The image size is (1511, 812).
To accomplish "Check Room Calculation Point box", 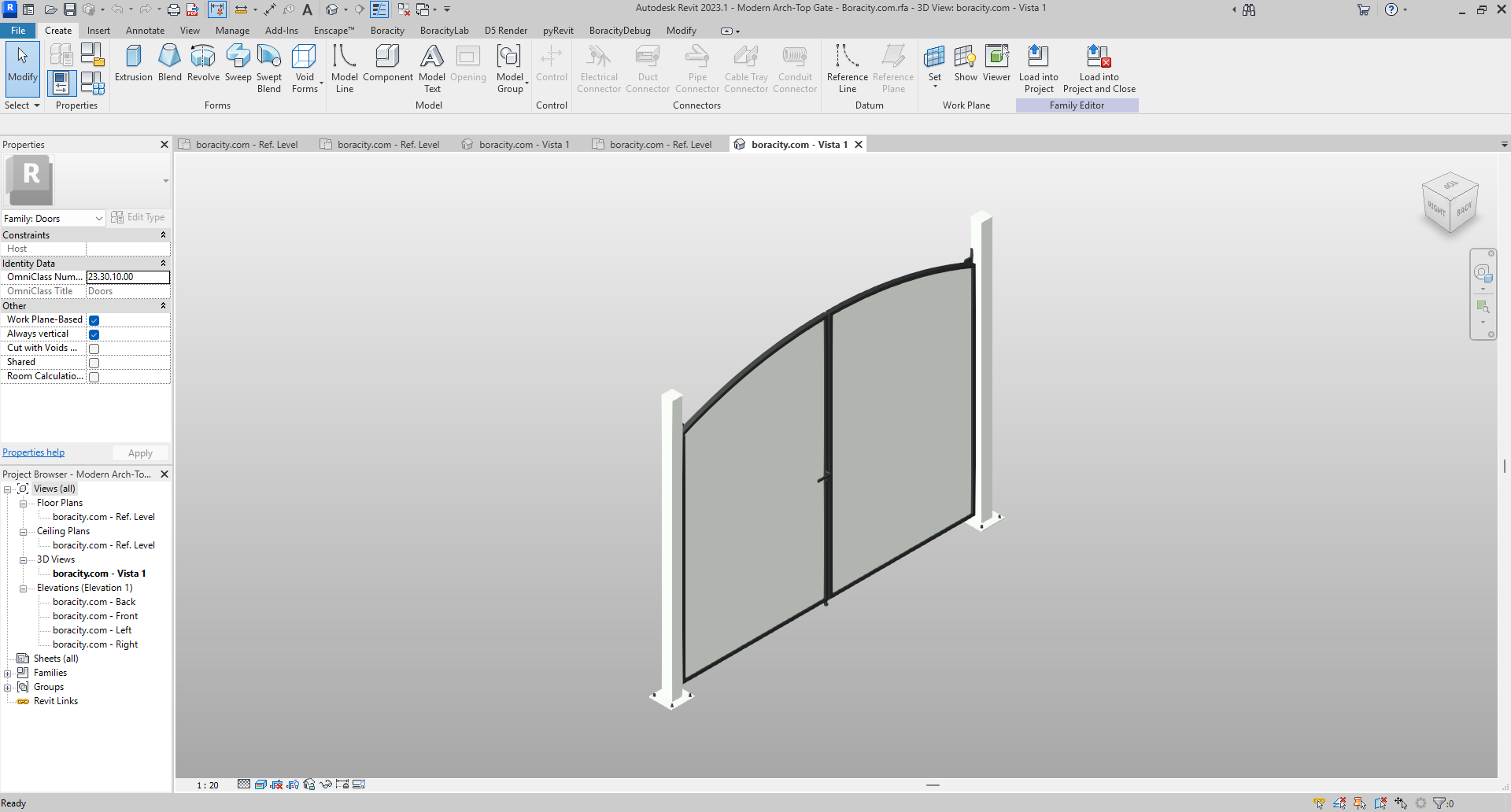I will pos(94,377).
